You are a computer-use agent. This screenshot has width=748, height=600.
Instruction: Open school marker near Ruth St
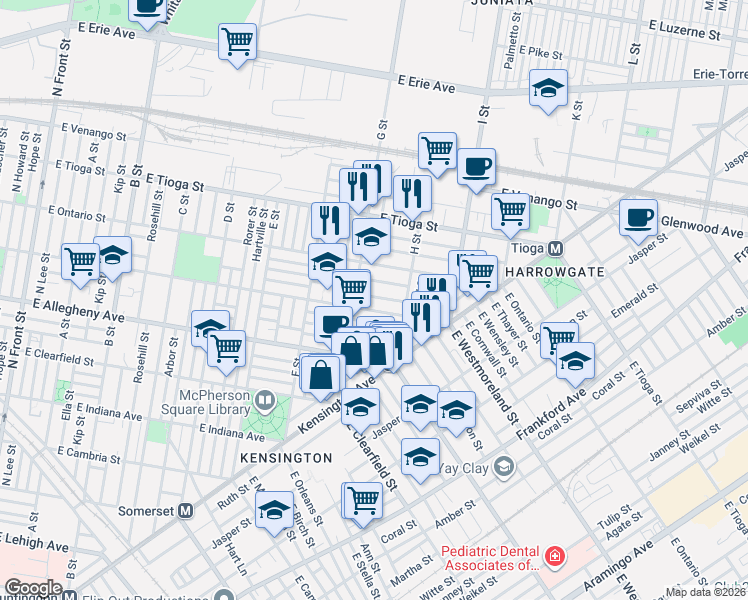click(x=274, y=514)
